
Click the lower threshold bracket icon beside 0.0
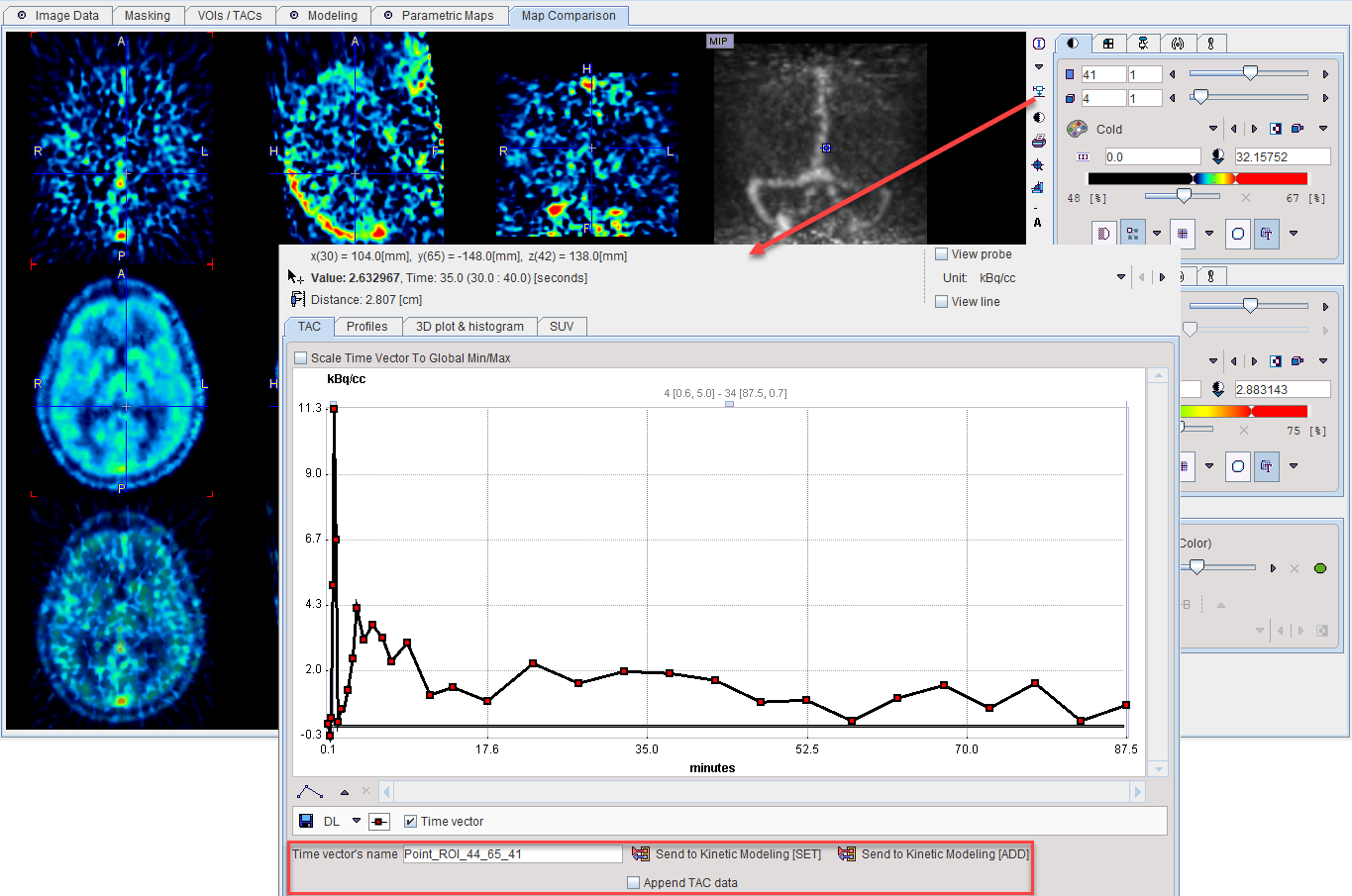click(1083, 156)
